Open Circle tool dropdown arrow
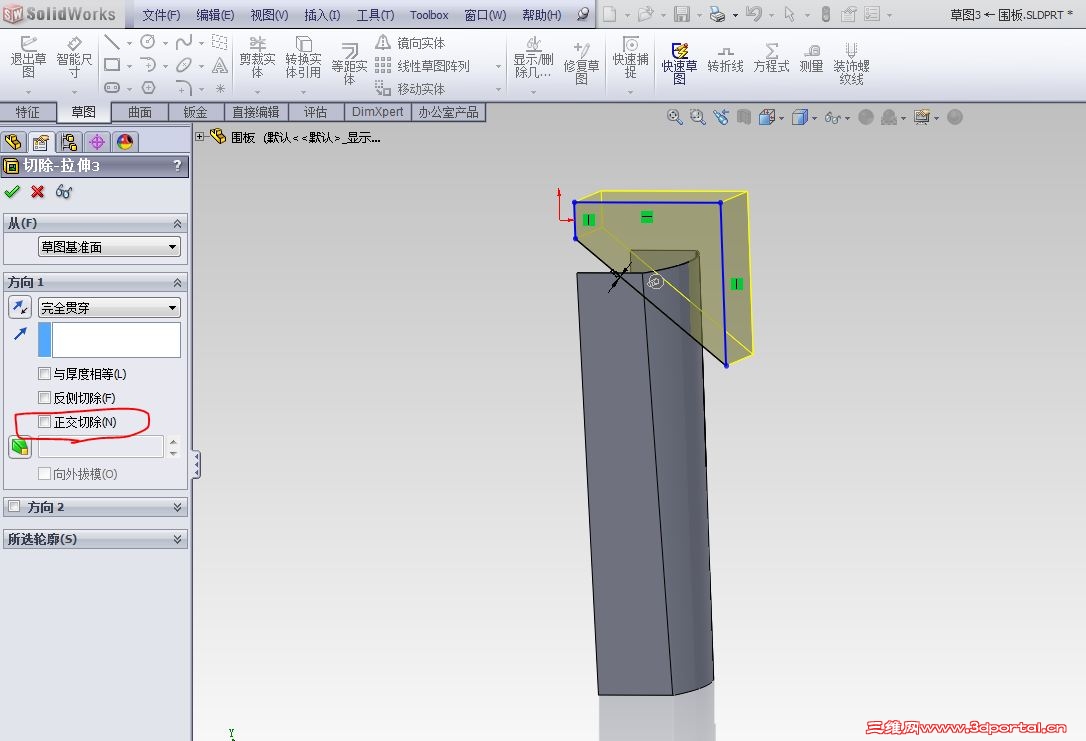Viewport: 1086px width, 741px height. (x=166, y=43)
